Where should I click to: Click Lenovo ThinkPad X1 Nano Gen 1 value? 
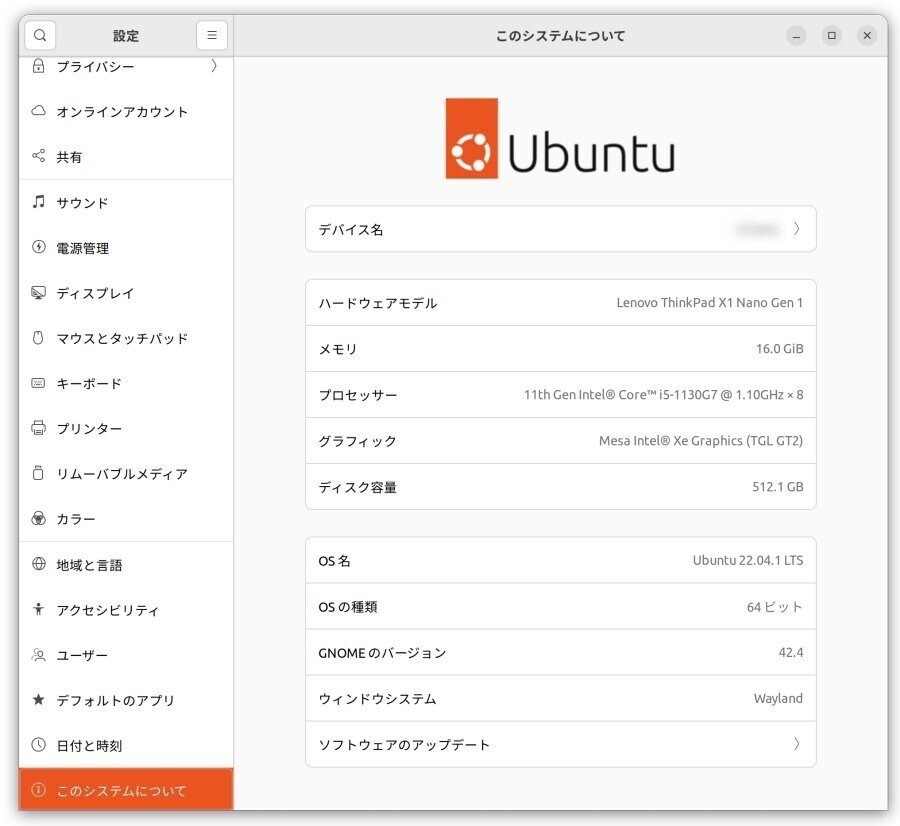point(709,303)
